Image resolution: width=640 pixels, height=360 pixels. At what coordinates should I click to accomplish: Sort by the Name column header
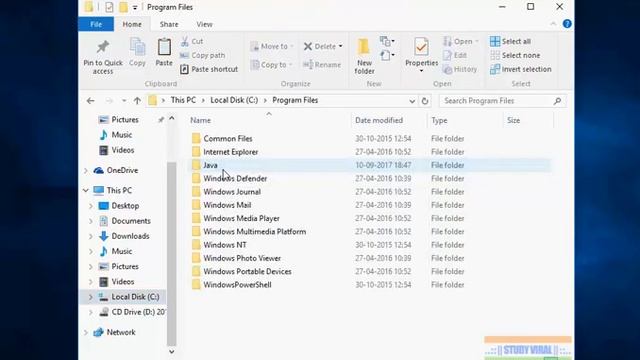pyautogui.click(x=200, y=120)
